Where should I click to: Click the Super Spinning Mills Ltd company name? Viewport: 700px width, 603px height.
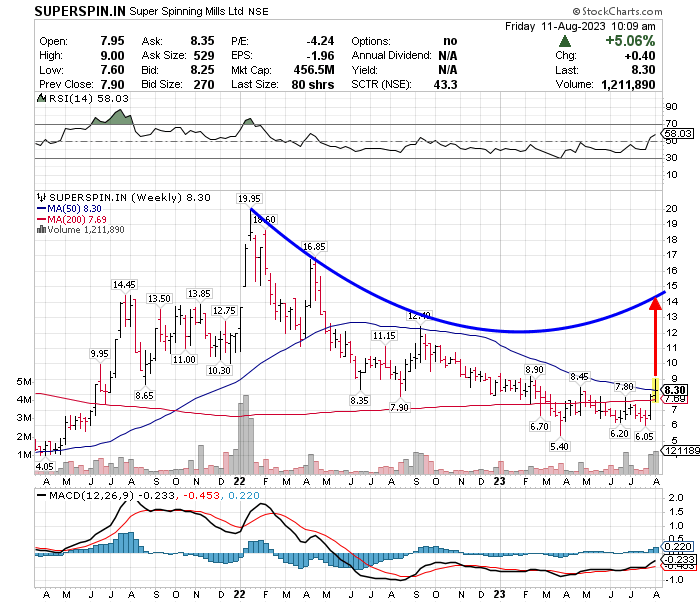[186, 11]
